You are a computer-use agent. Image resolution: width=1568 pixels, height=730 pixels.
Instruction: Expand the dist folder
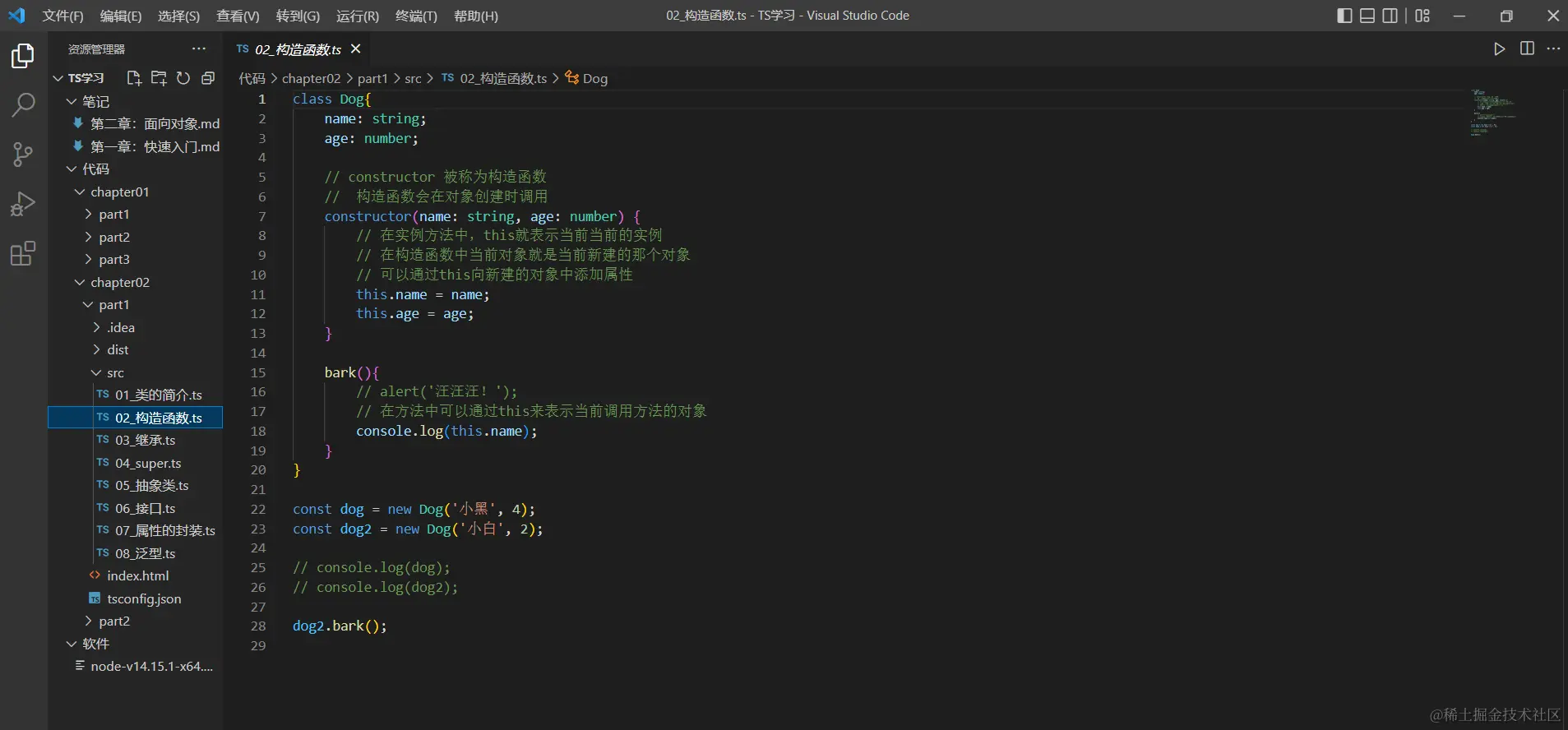point(96,350)
